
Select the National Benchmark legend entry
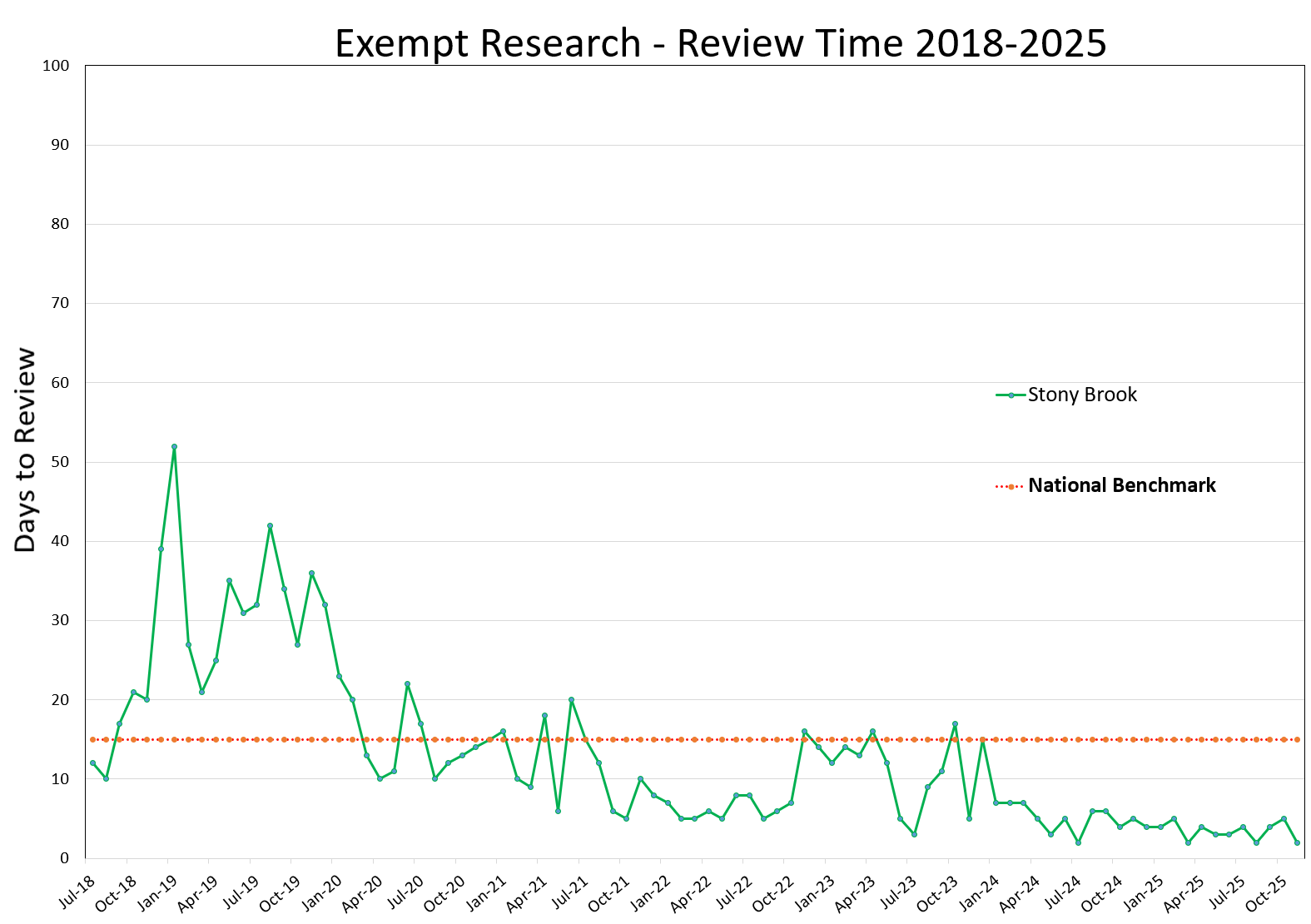click(x=1105, y=485)
